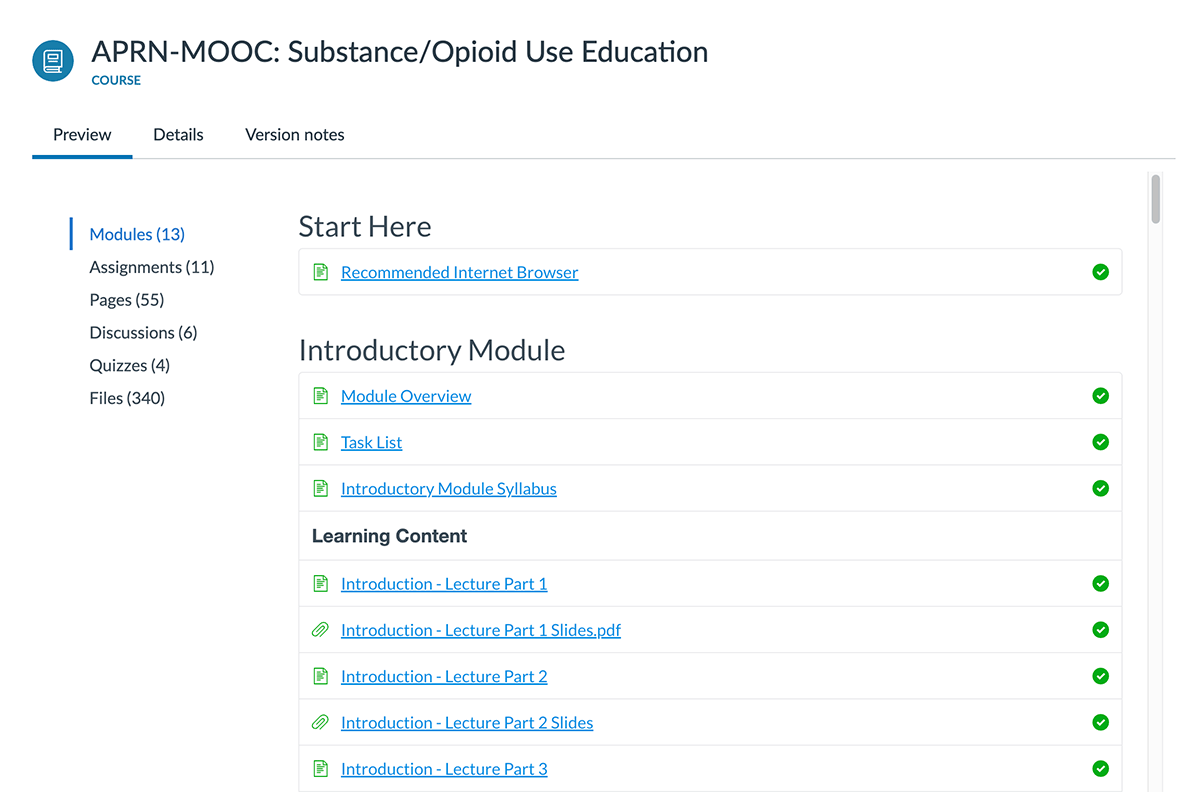Image resolution: width=1200 pixels, height=792 pixels.
Task: Click the paperclip icon for Lecture Part 1 Slides.pdf
Action: [x=320, y=629]
